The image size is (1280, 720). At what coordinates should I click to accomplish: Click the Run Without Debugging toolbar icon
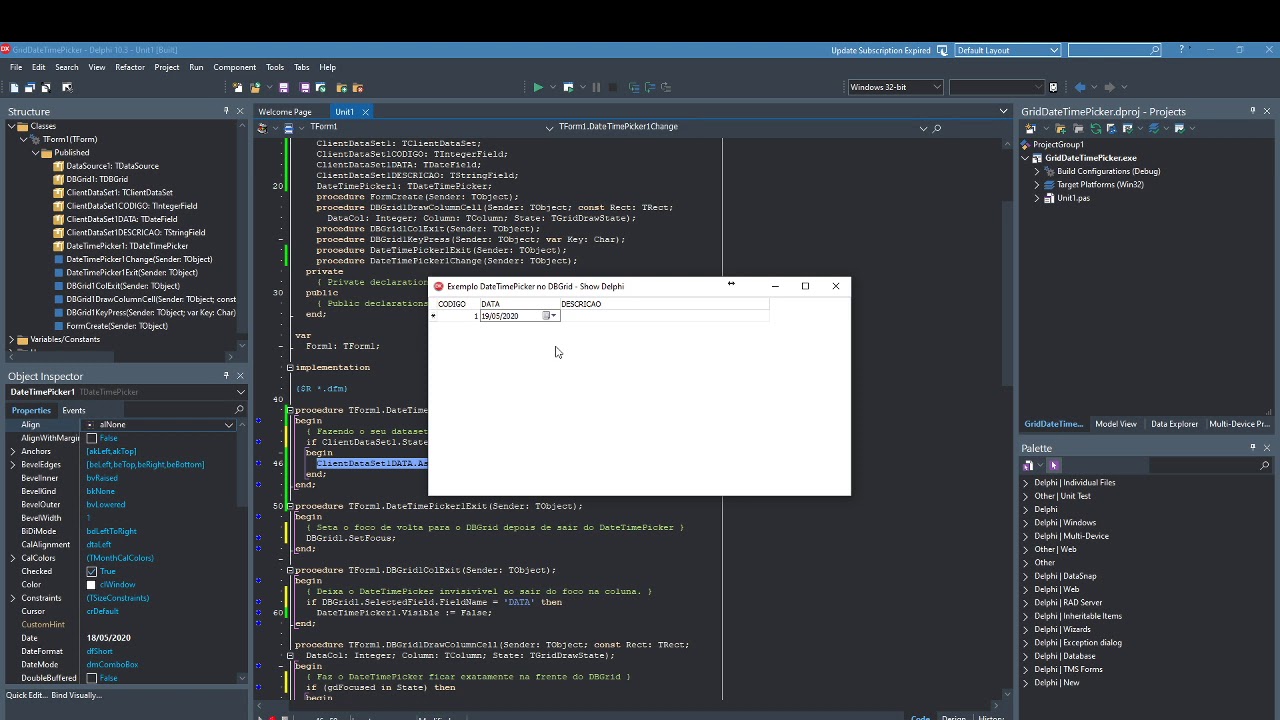coord(569,87)
